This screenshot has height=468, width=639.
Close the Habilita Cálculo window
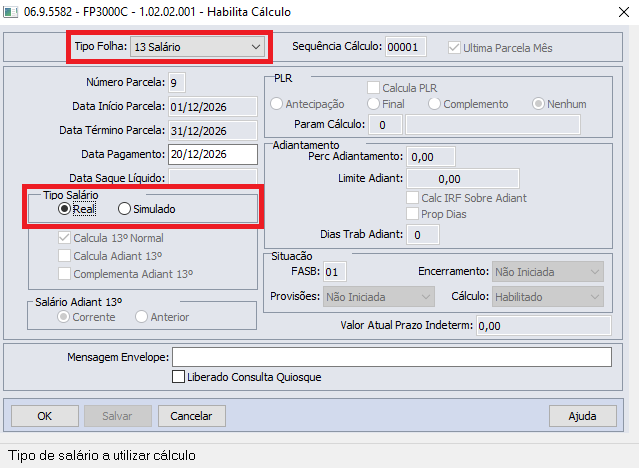click(624, 12)
